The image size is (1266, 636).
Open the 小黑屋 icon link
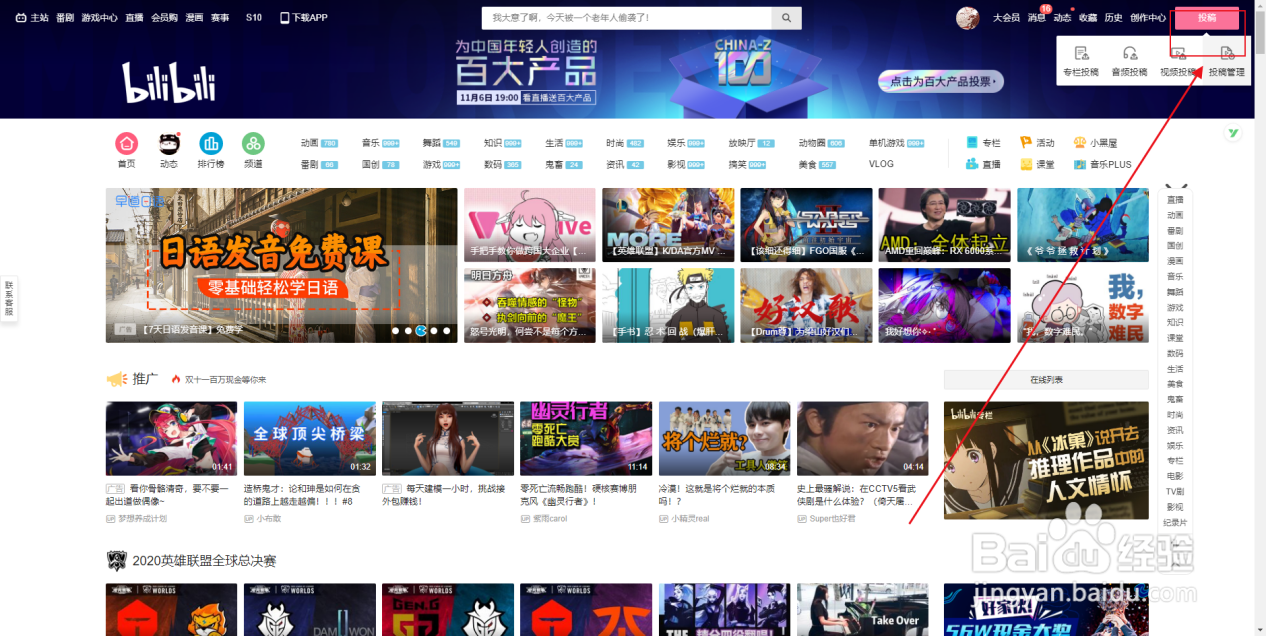pyautogui.click(x=1095, y=143)
